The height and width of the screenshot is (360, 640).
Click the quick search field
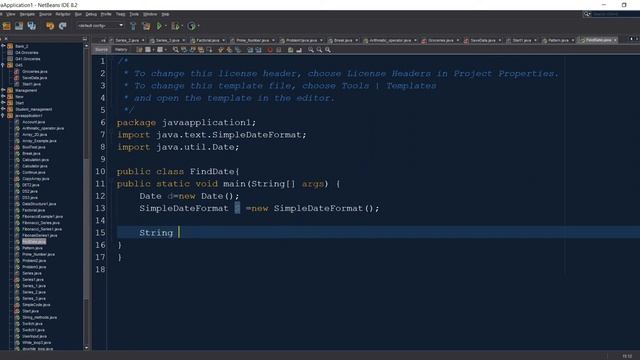pos(616,14)
